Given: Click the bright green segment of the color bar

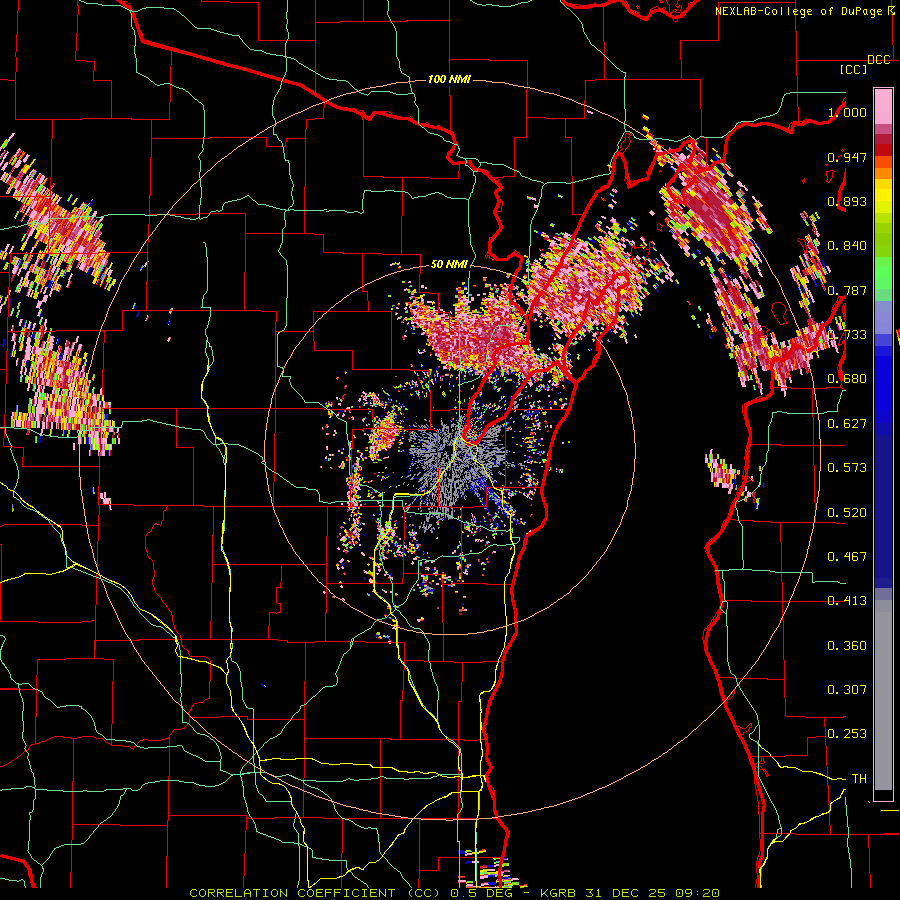Looking at the screenshot, I should [x=883, y=272].
